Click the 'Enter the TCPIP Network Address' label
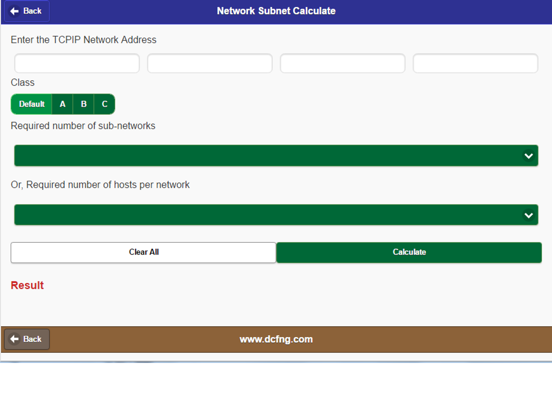Image resolution: width=552 pixels, height=414 pixels. [83, 40]
